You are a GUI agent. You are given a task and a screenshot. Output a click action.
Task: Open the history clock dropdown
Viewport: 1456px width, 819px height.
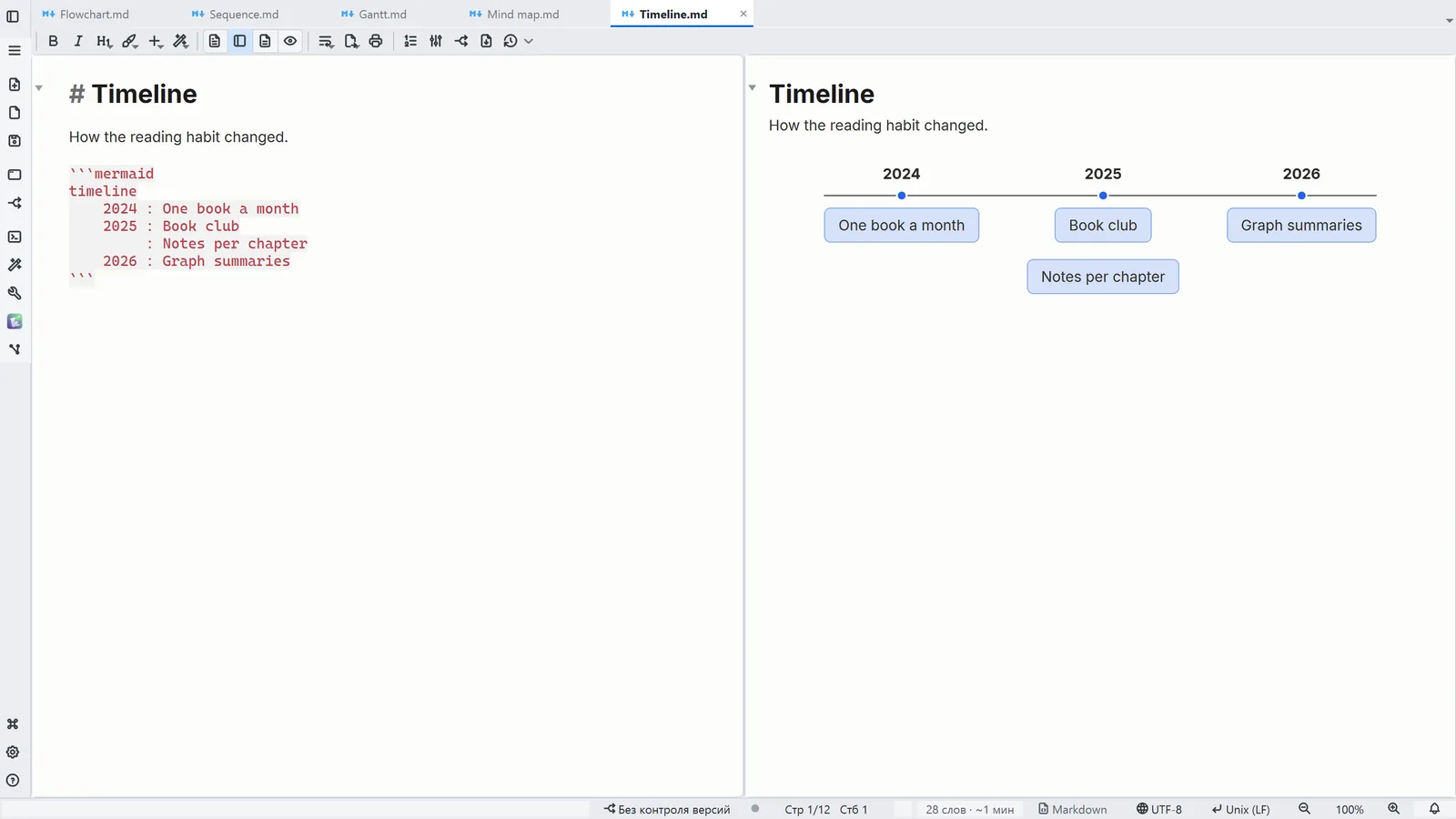tap(517, 41)
